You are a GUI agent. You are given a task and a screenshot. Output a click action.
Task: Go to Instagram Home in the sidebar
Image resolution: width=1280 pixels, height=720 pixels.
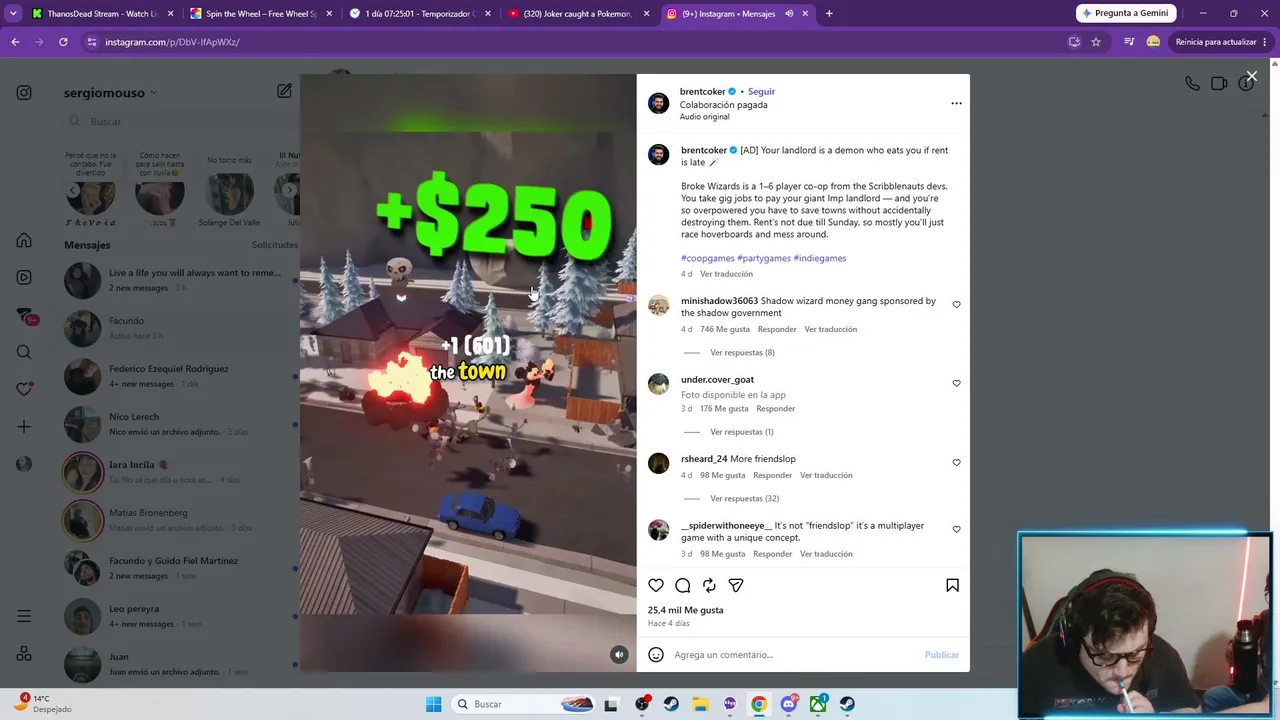[x=24, y=241]
